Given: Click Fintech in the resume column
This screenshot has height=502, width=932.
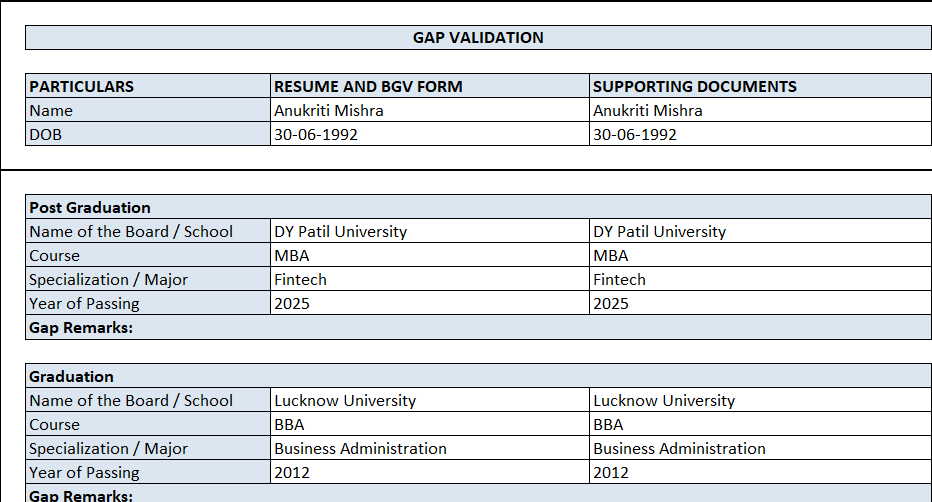Looking at the screenshot, I should 430,280.
